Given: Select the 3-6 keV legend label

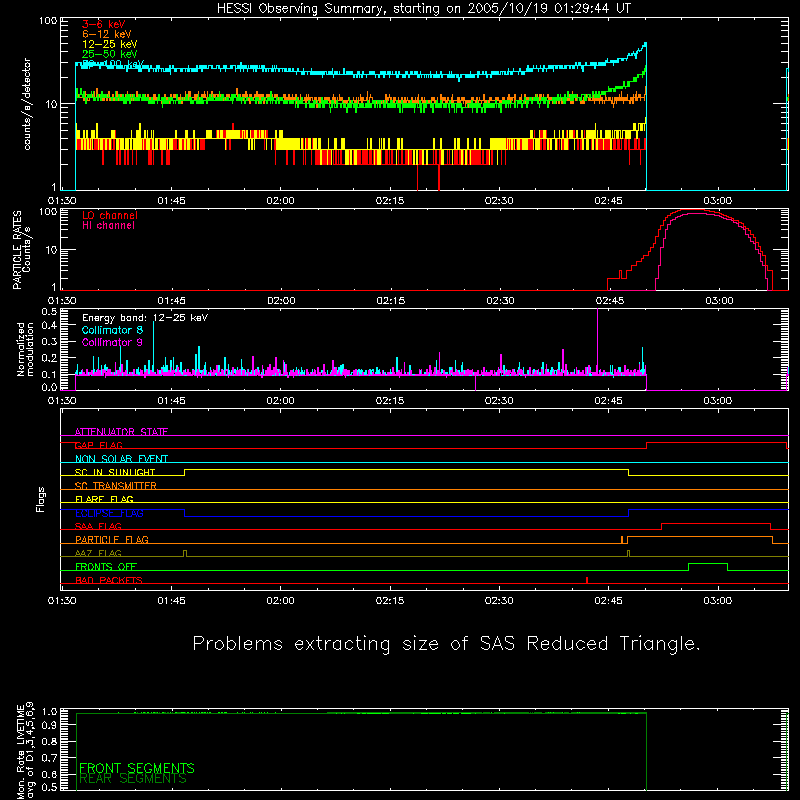Looking at the screenshot, I should (104, 24).
